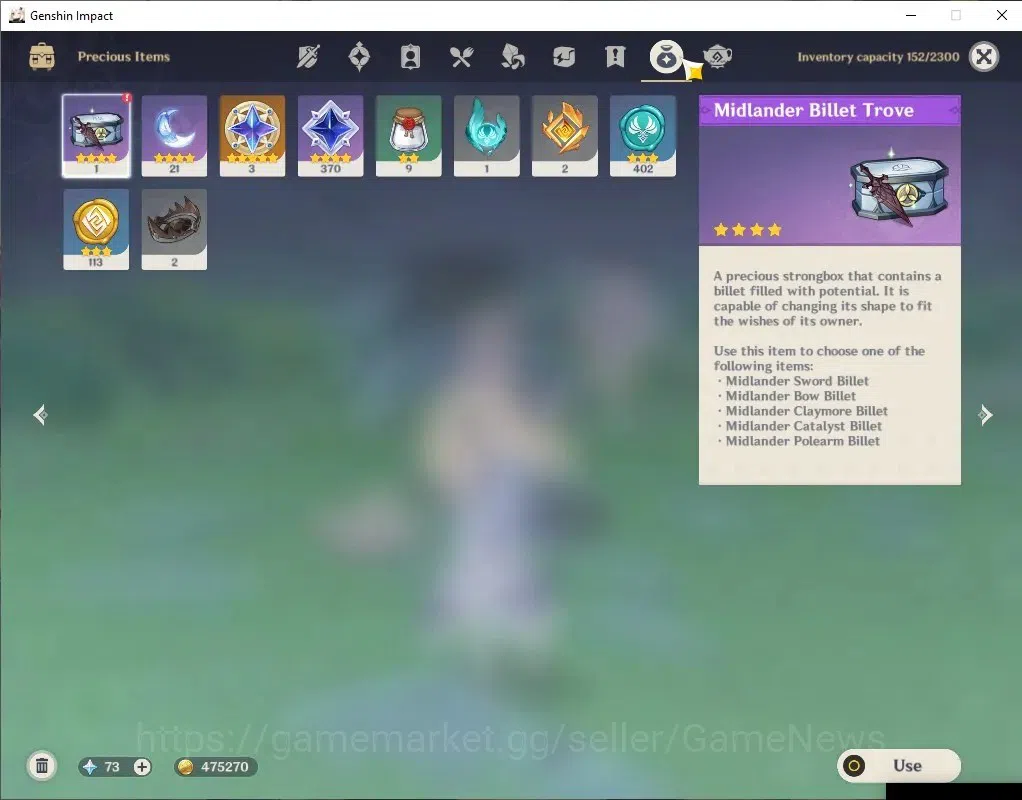Open the Artifacts inventory tab

[x=359, y=57]
